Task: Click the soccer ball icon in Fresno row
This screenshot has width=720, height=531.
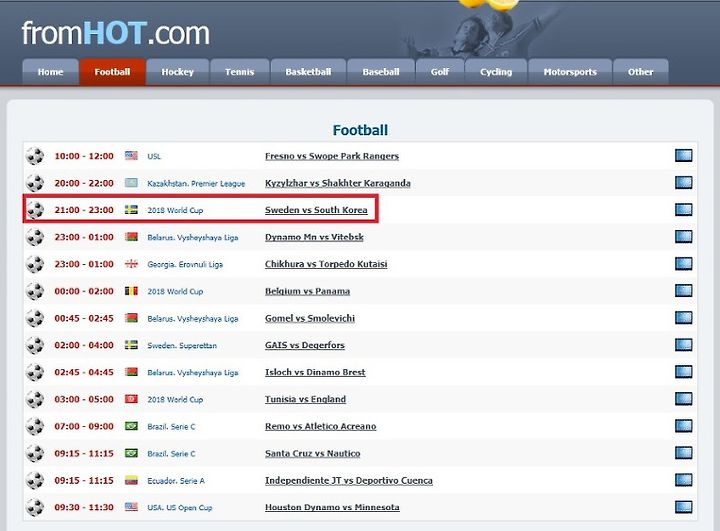Action: tap(35, 156)
